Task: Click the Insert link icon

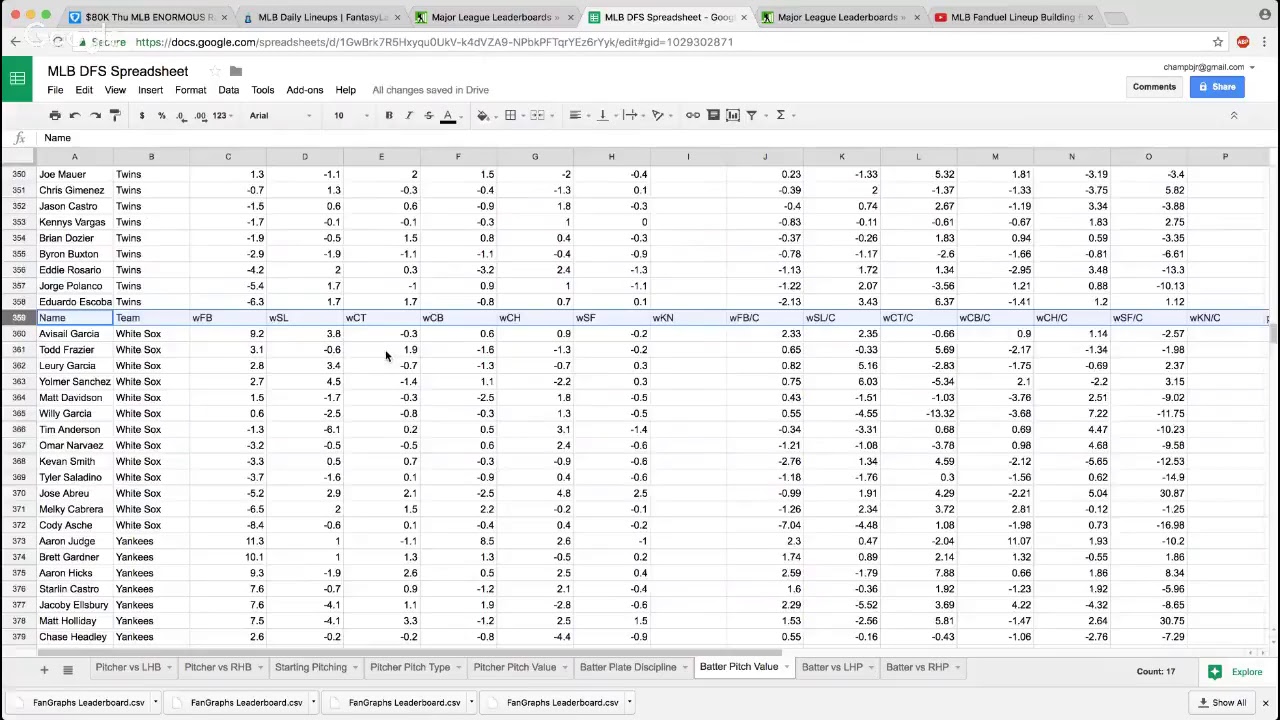Action: click(x=692, y=115)
